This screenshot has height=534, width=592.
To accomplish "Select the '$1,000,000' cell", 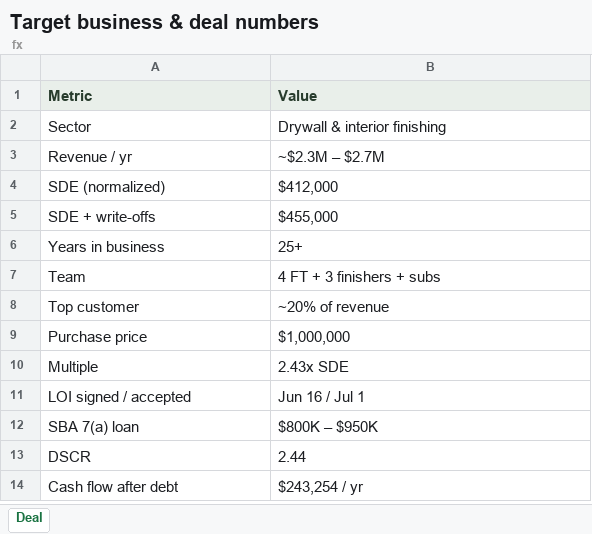I will pos(430,336).
